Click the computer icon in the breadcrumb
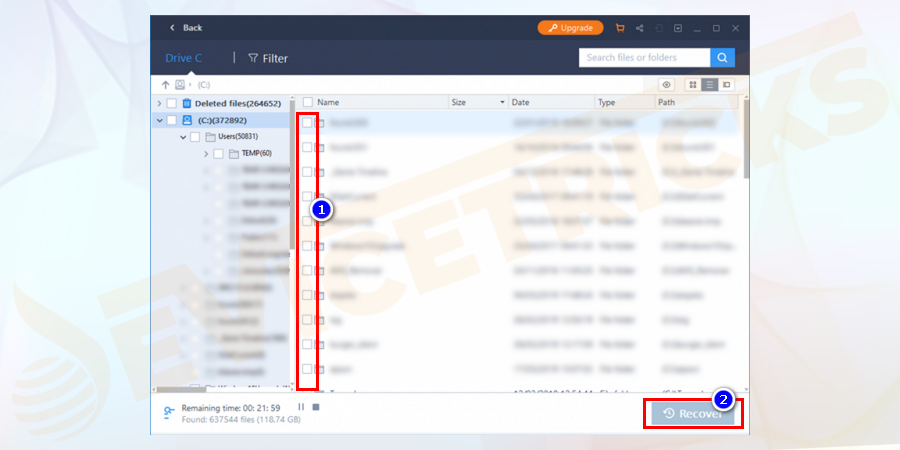Viewport: 900px width, 450px height. point(180,85)
